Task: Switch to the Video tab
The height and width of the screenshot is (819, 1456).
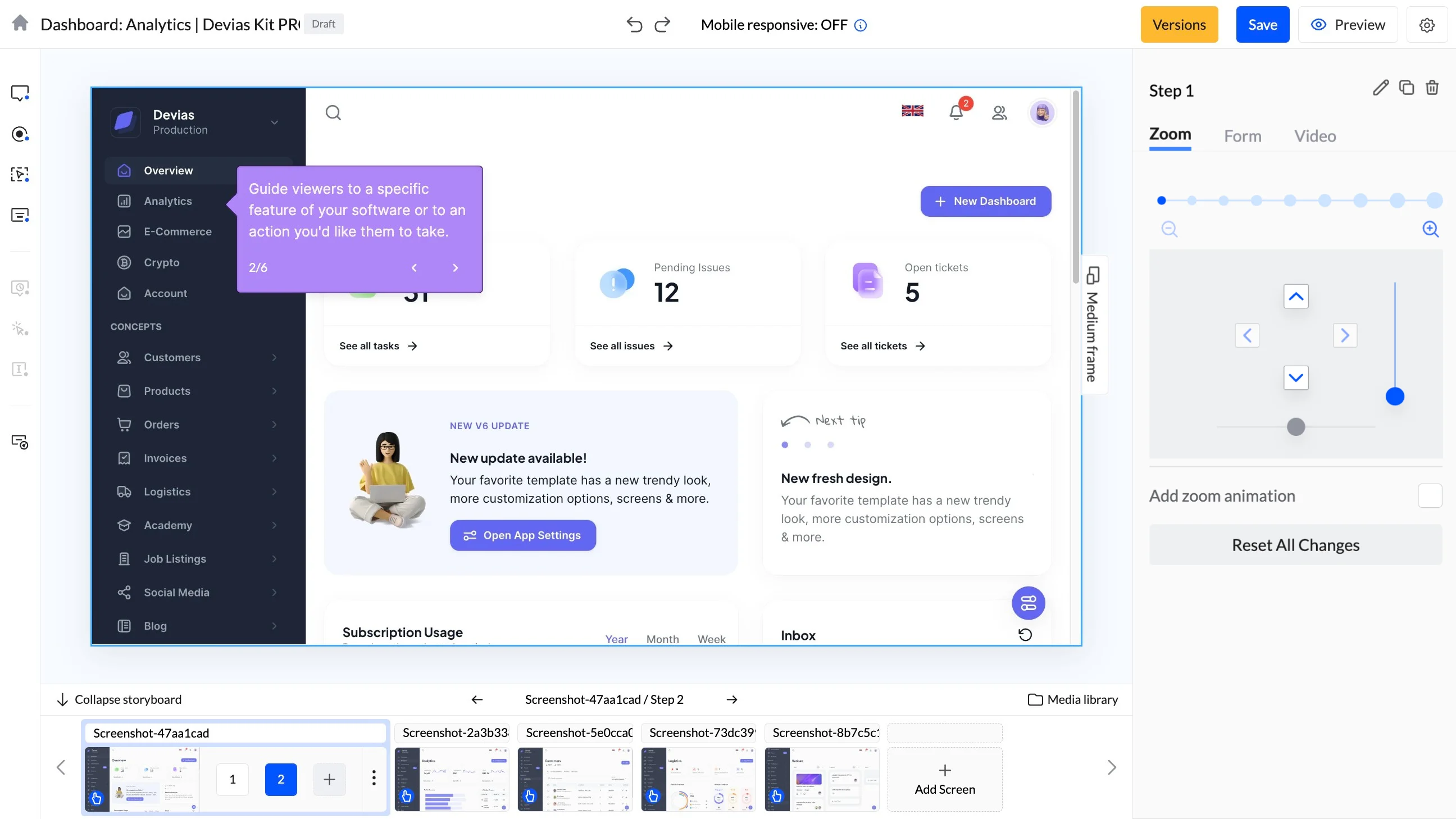Action: (1314, 136)
